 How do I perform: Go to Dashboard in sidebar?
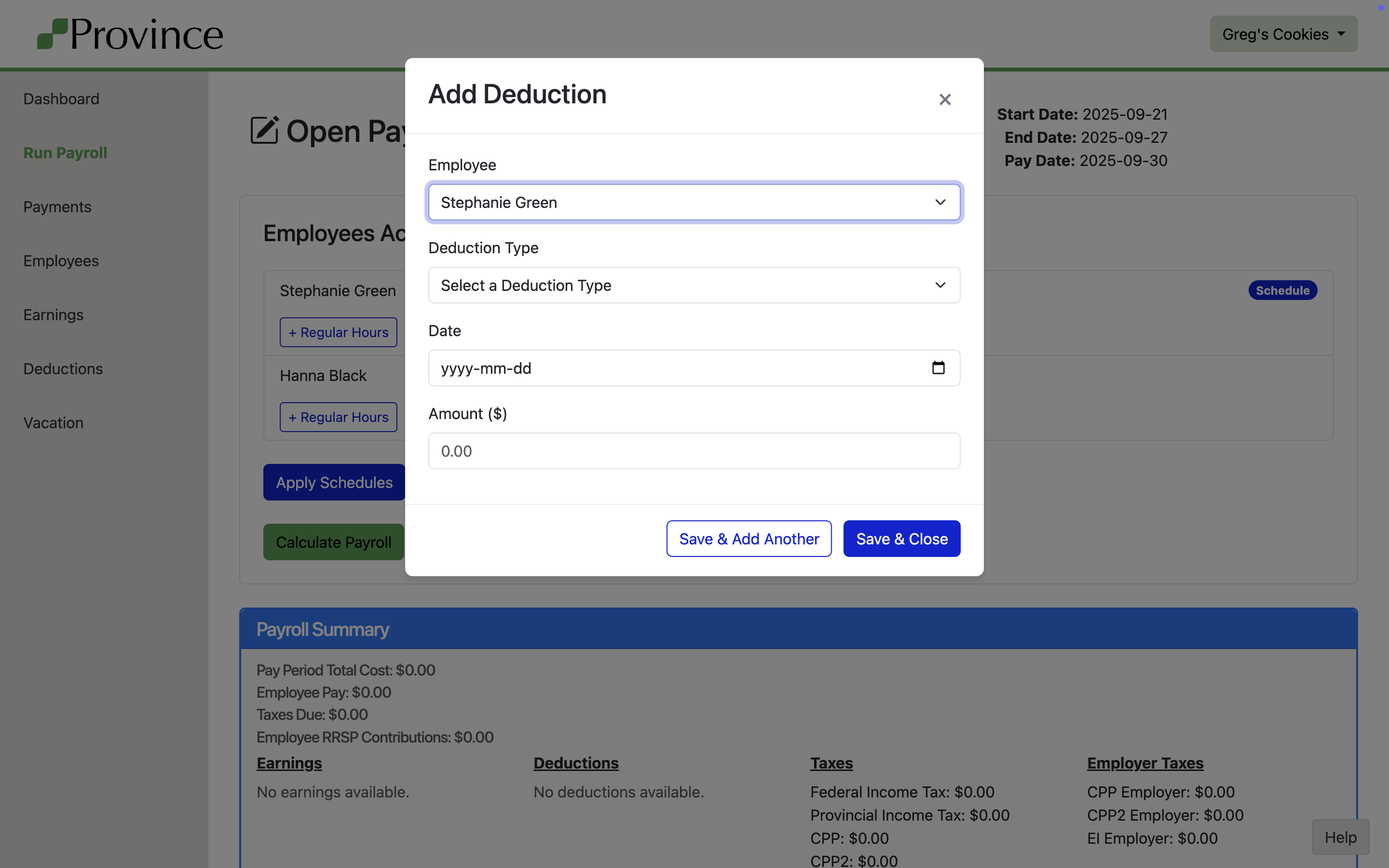62,99
